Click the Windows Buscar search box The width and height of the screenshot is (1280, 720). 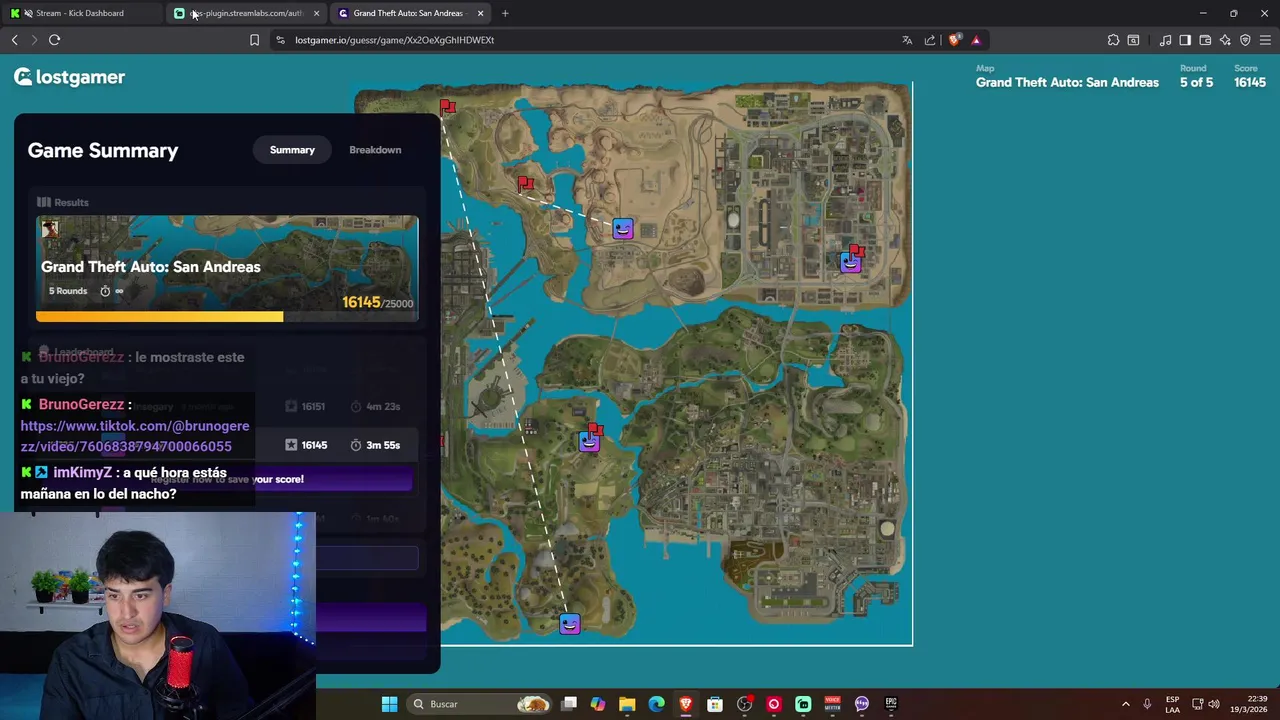pos(480,704)
